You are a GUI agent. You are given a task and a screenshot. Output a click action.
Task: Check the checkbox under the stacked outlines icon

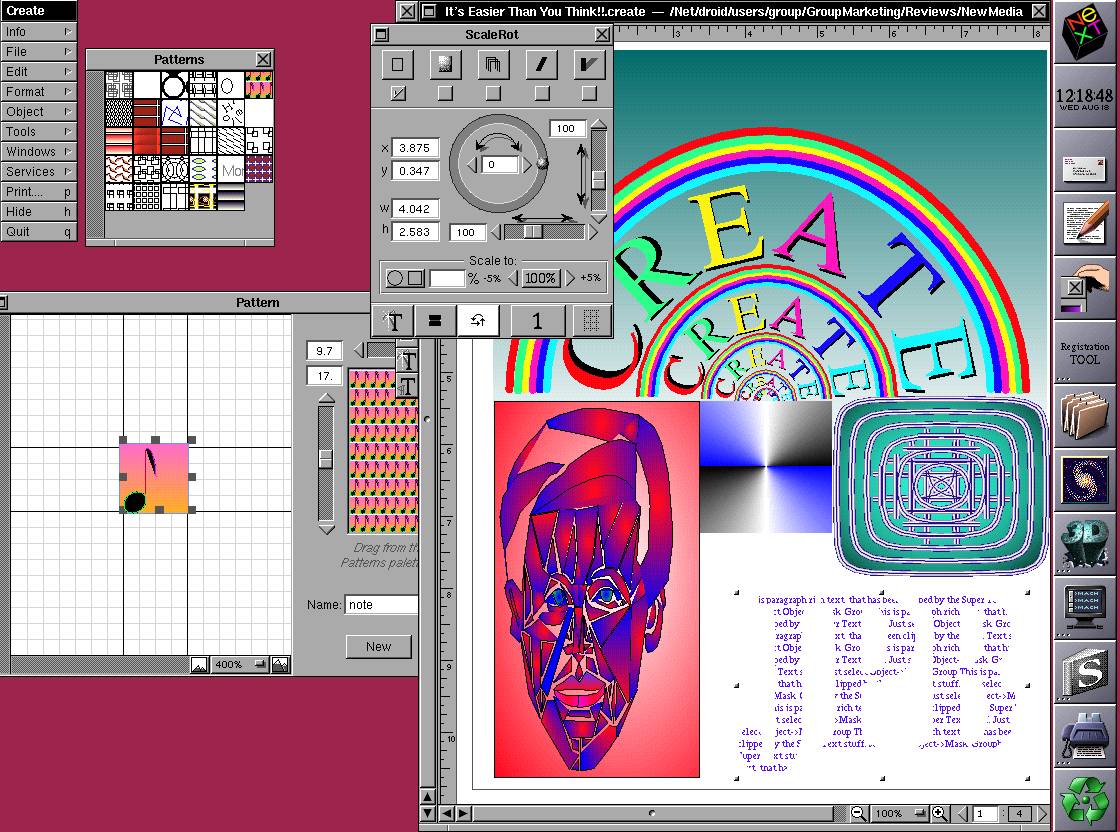tap(493, 93)
